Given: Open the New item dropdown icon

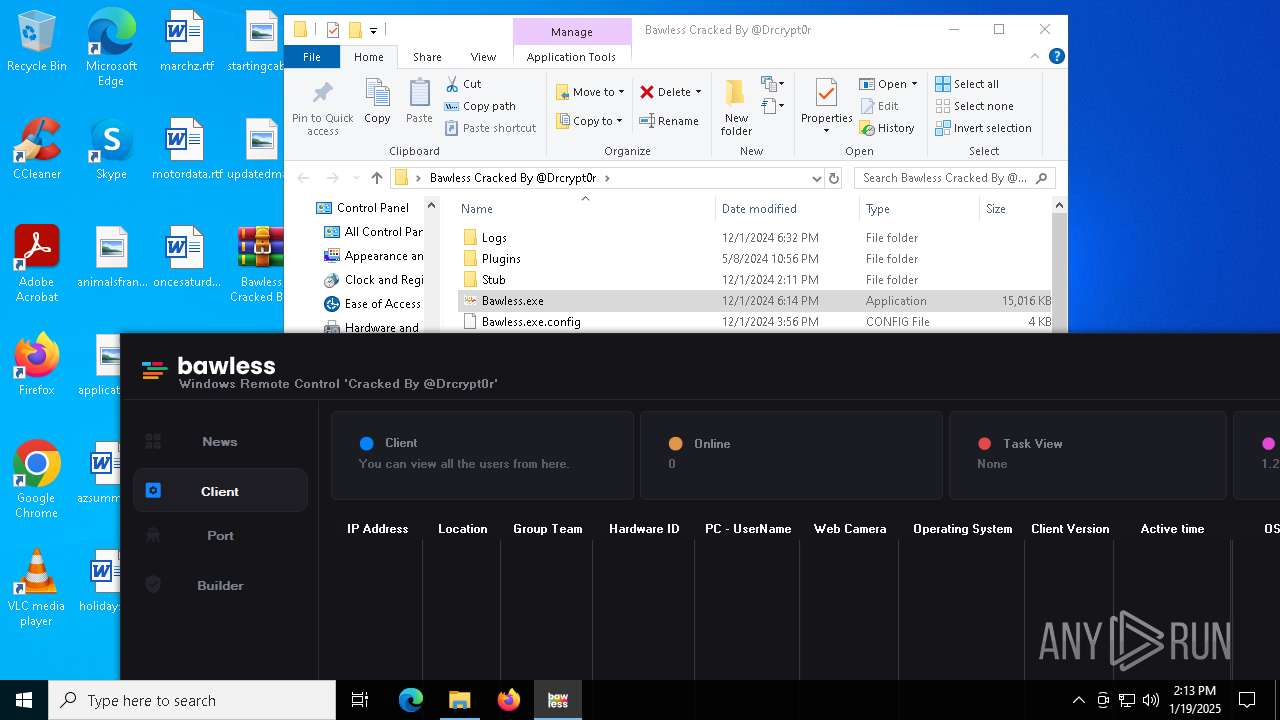Looking at the screenshot, I should point(773,84).
